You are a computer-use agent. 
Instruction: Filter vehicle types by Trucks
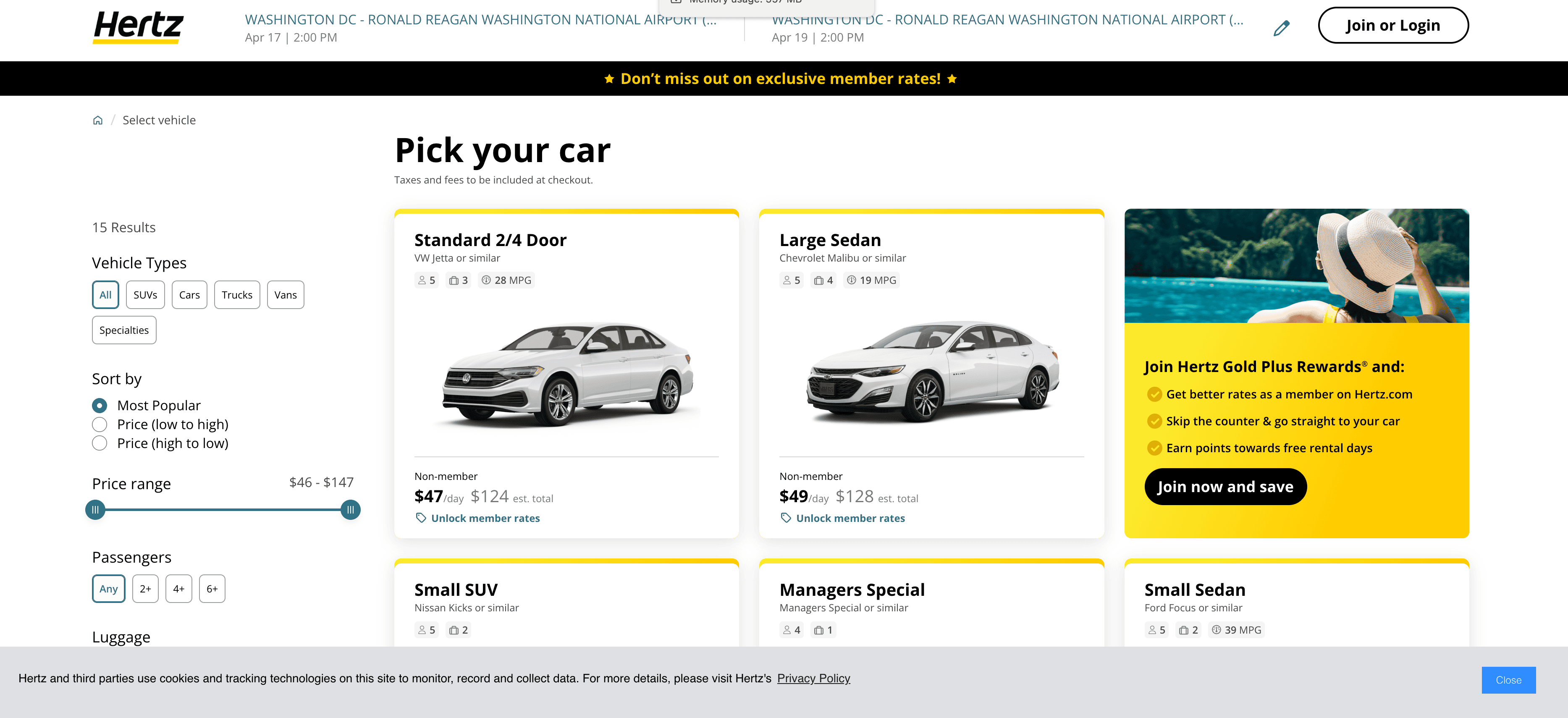click(237, 295)
